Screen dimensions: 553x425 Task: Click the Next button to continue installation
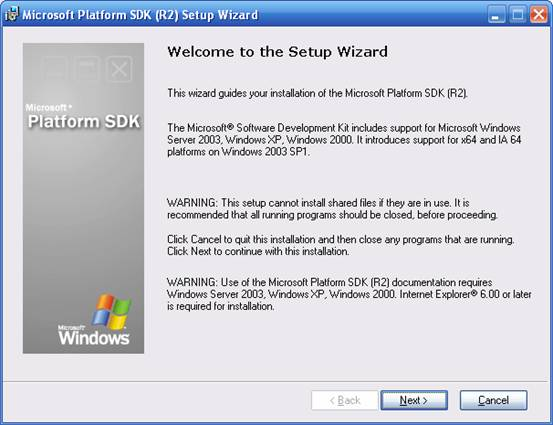coord(414,400)
